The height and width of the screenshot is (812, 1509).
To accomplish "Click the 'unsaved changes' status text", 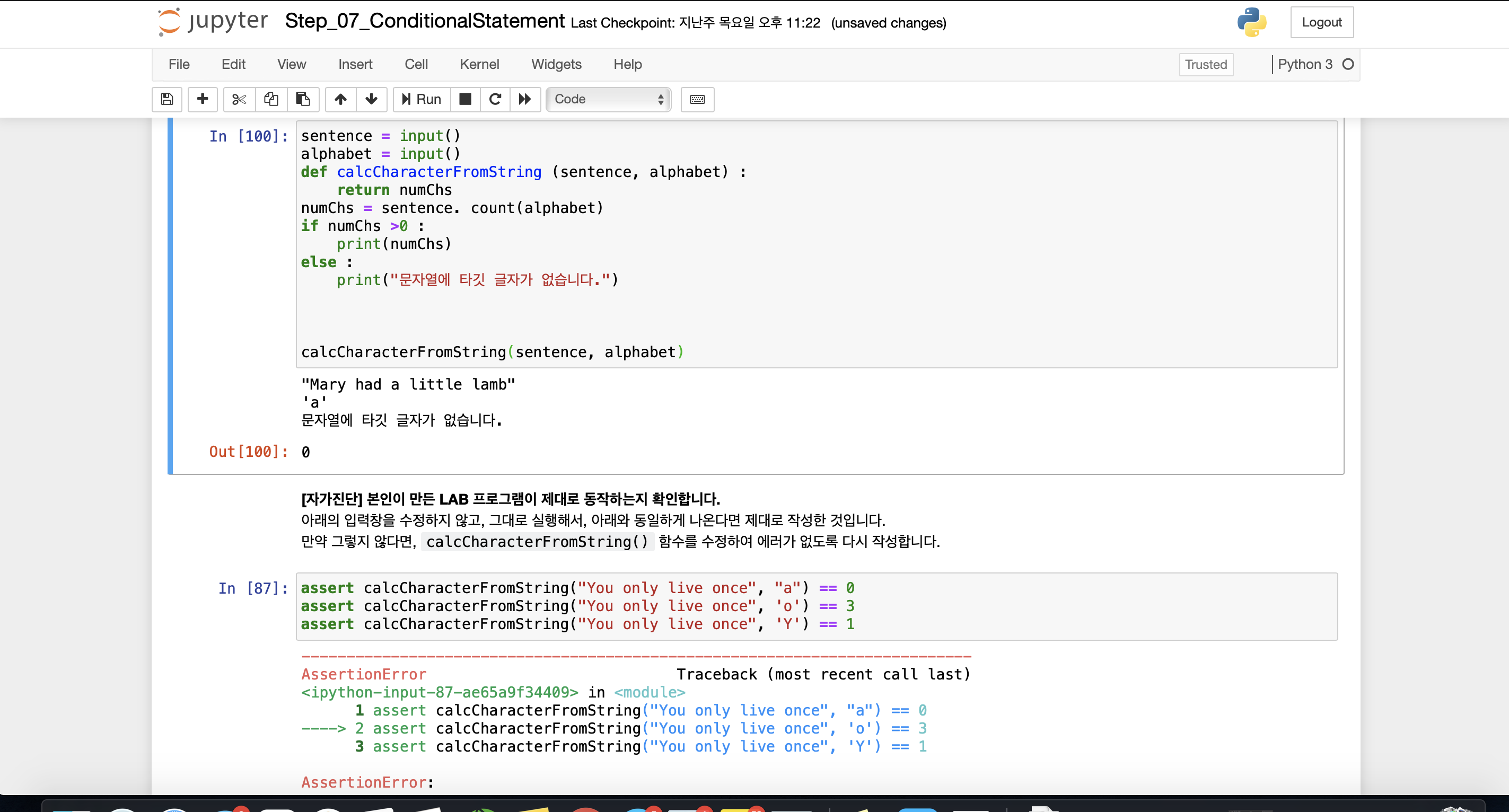I will [888, 23].
